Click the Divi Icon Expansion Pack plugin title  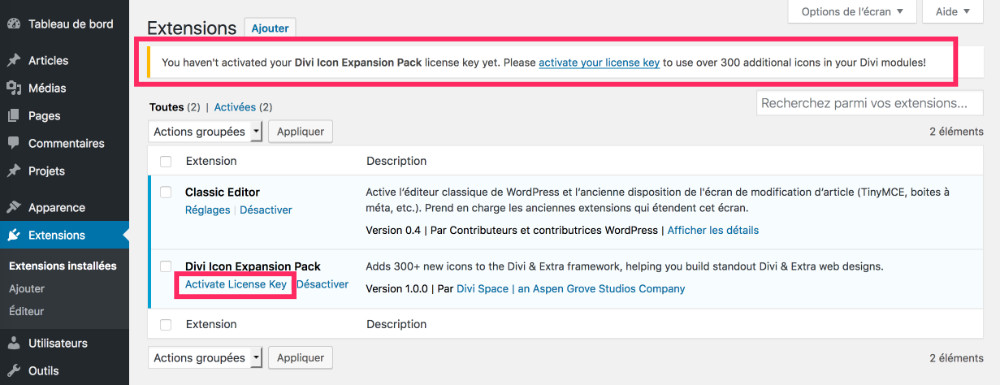pyautogui.click(x=253, y=266)
